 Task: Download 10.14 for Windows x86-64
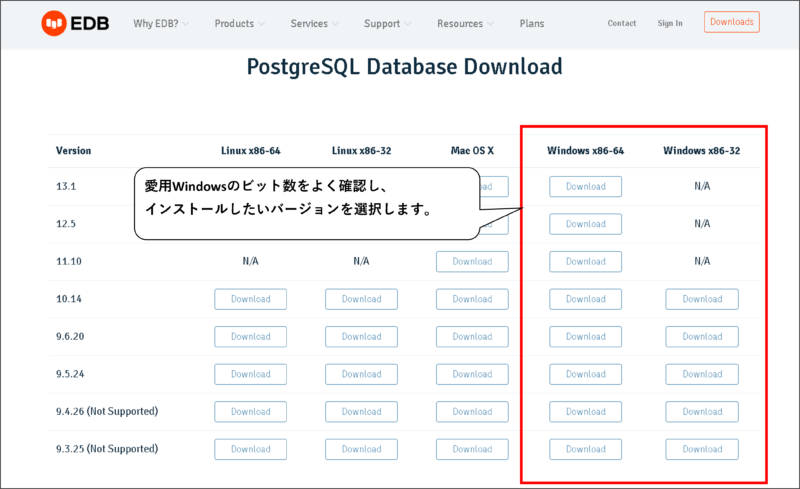[x=585, y=299]
